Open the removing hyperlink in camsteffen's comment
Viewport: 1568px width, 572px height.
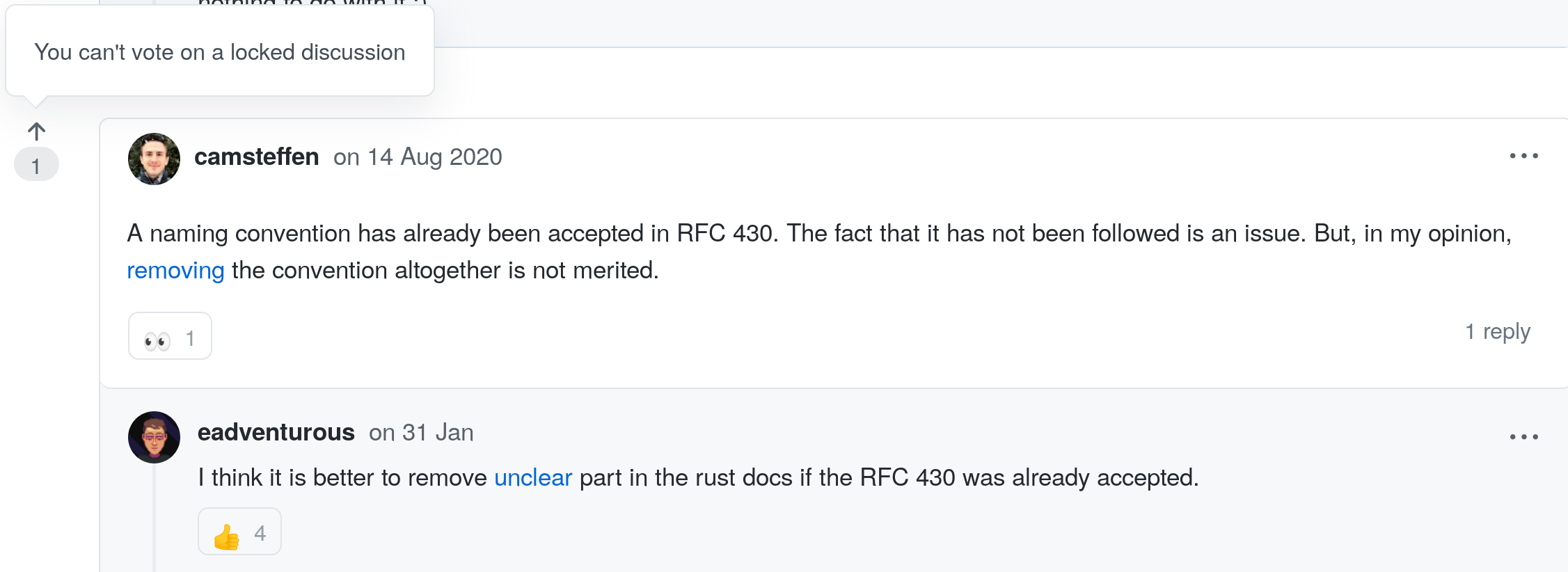coord(175,270)
